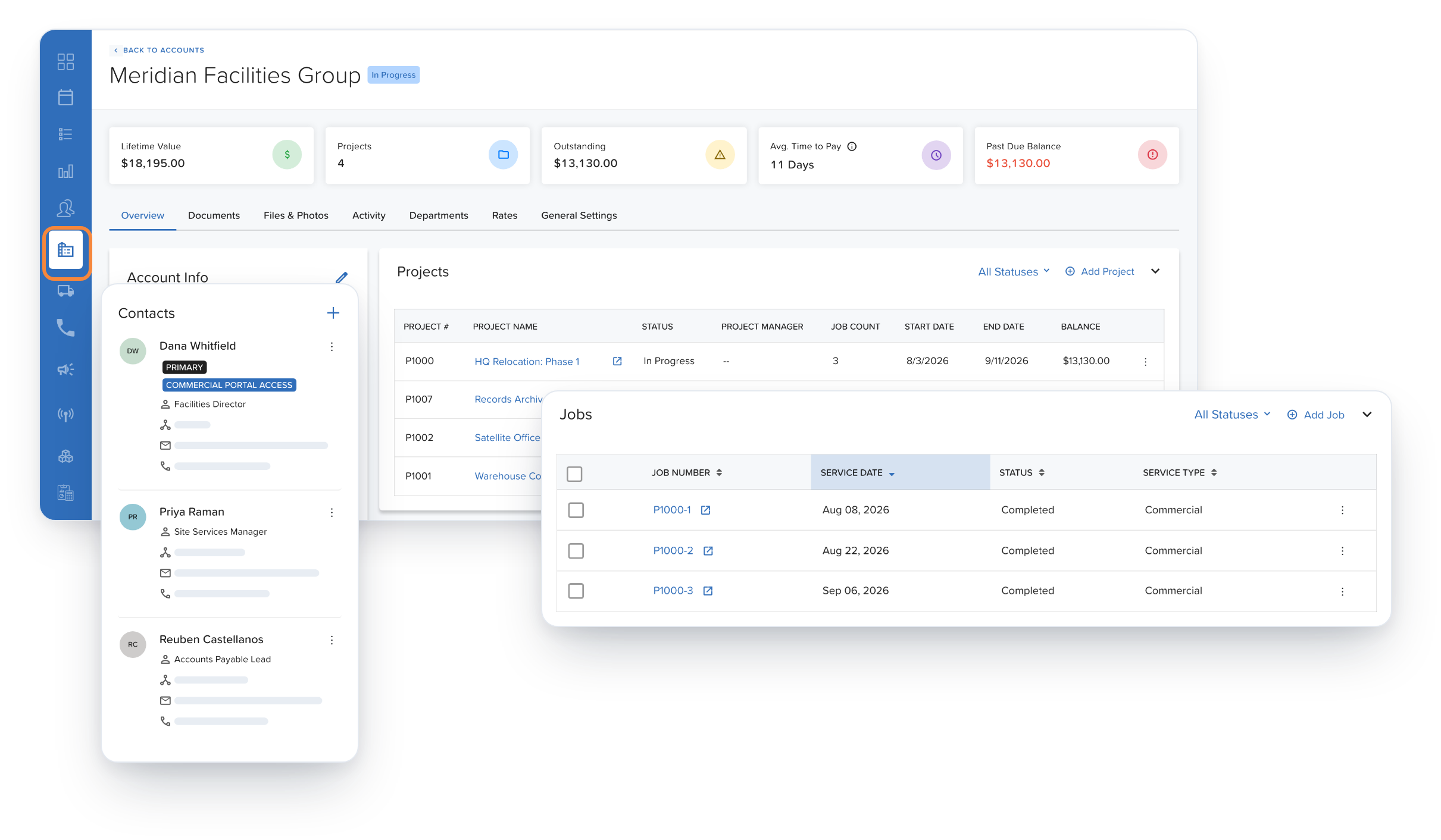This screenshot has width=1441, height=840.
Task: Open row options for job P1000-3
Action: click(1342, 591)
